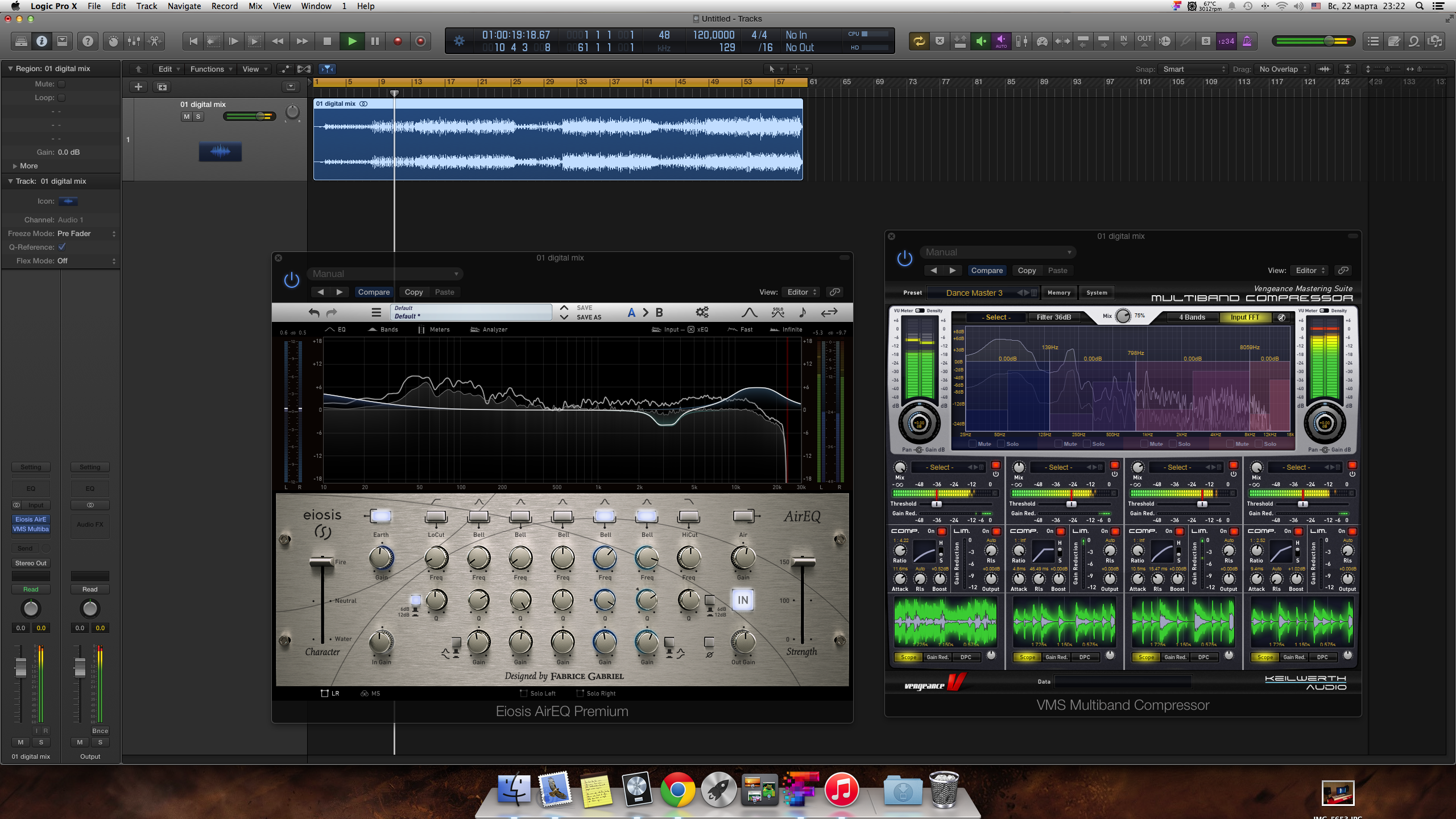Toggle the Loop checkbox in Region inspector

coord(61,97)
